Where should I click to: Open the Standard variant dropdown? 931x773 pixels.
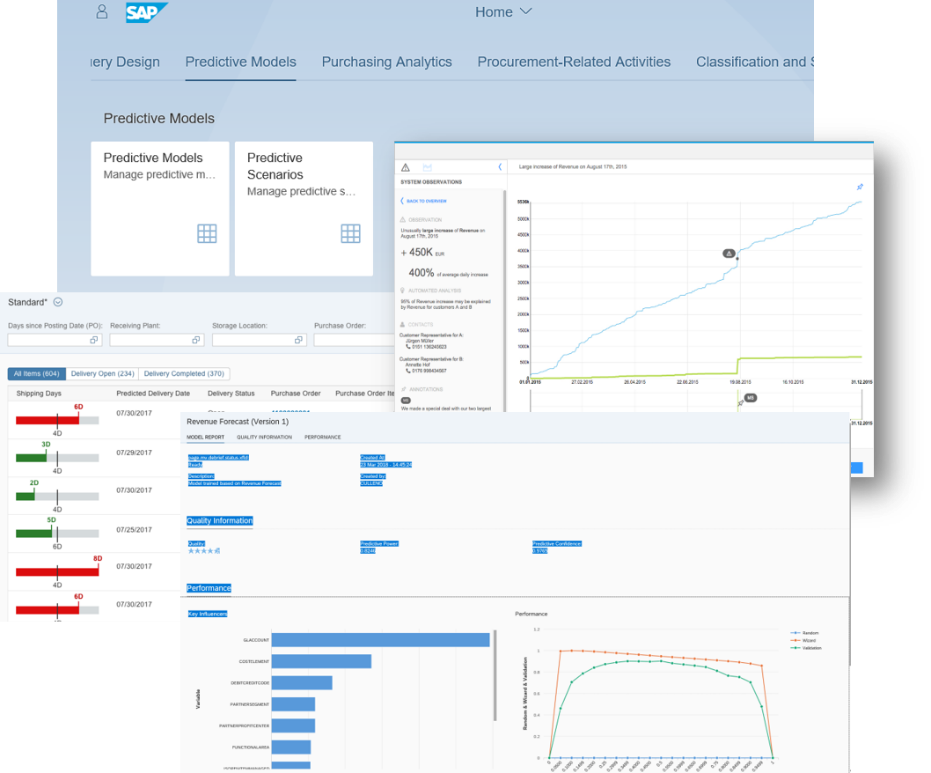coord(58,302)
